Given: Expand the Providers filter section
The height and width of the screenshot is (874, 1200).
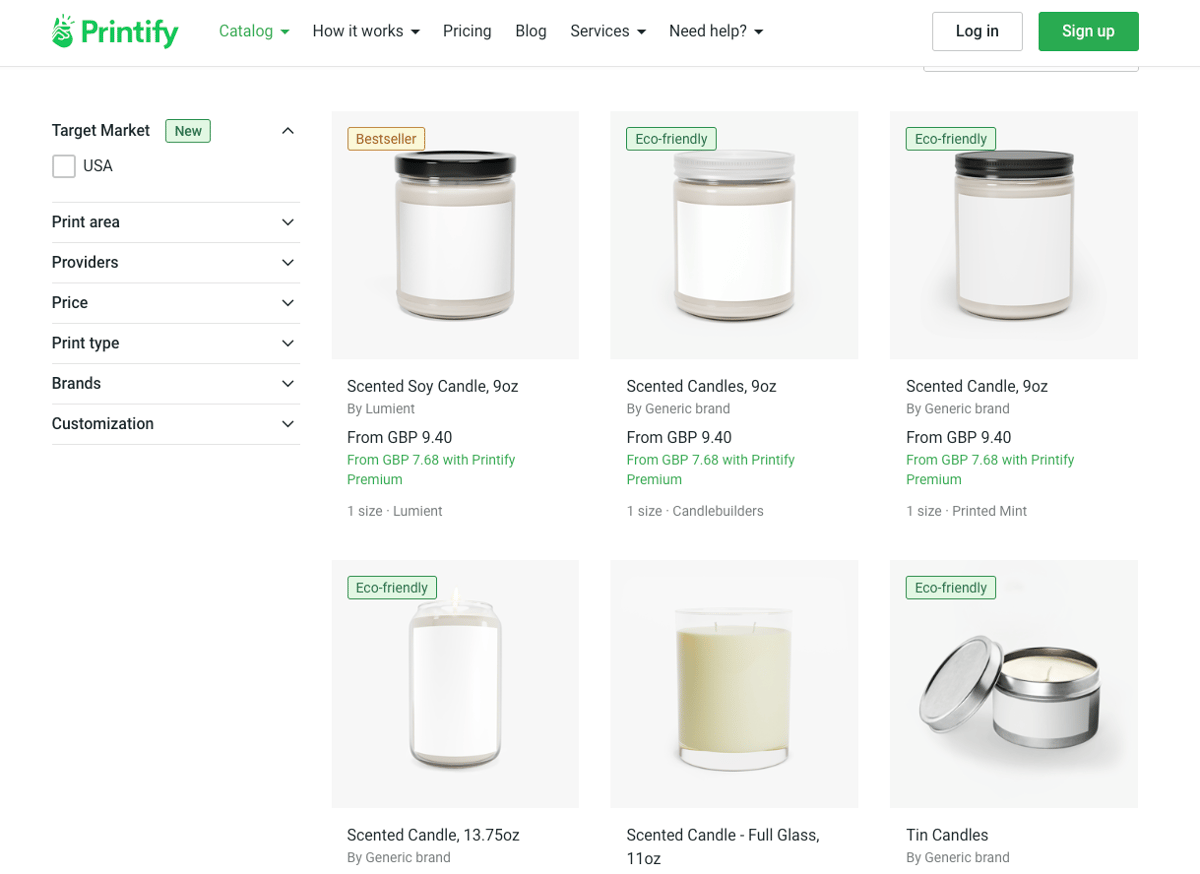Looking at the screenshot, I should click(x=176, y=262).
